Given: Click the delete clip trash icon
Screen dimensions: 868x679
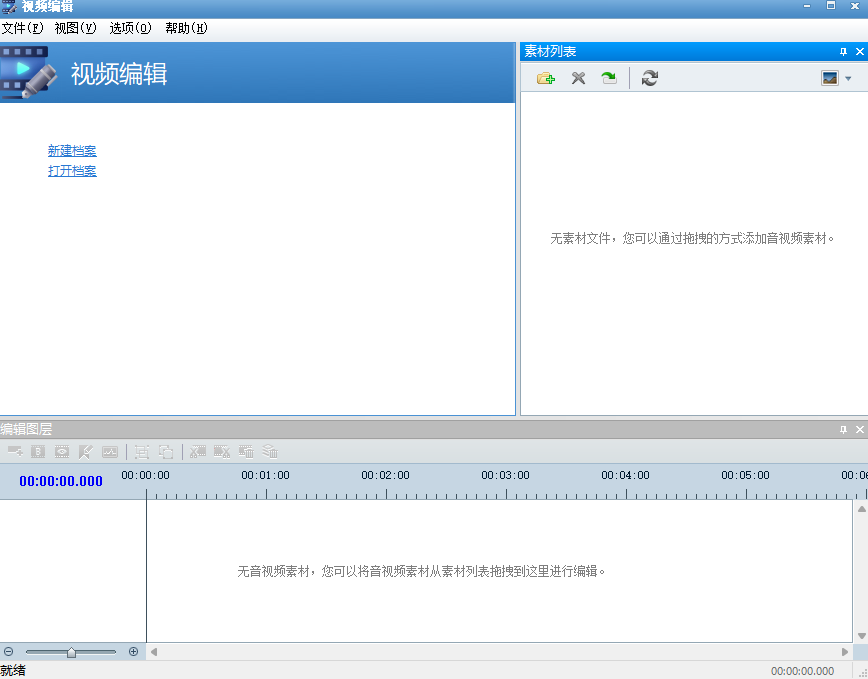Looking at the screenshot, I should coord(246,452).
